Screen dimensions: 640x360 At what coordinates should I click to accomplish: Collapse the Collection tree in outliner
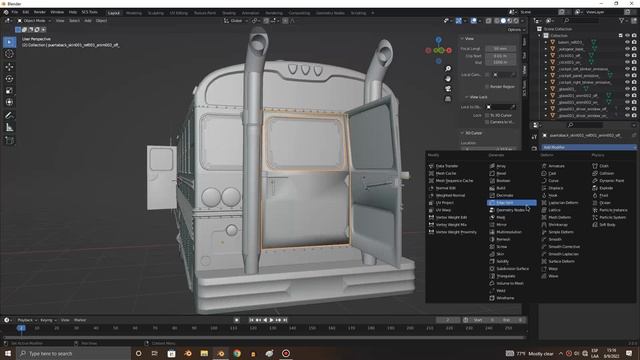click(x=540, y=36)
